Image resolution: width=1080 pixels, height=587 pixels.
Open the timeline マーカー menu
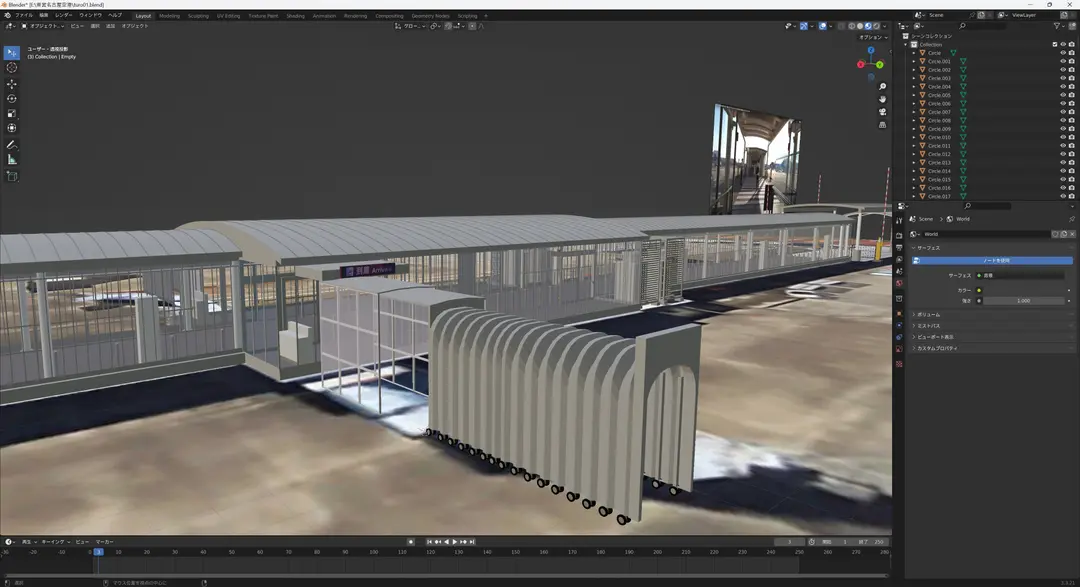[x=105, y=542]
